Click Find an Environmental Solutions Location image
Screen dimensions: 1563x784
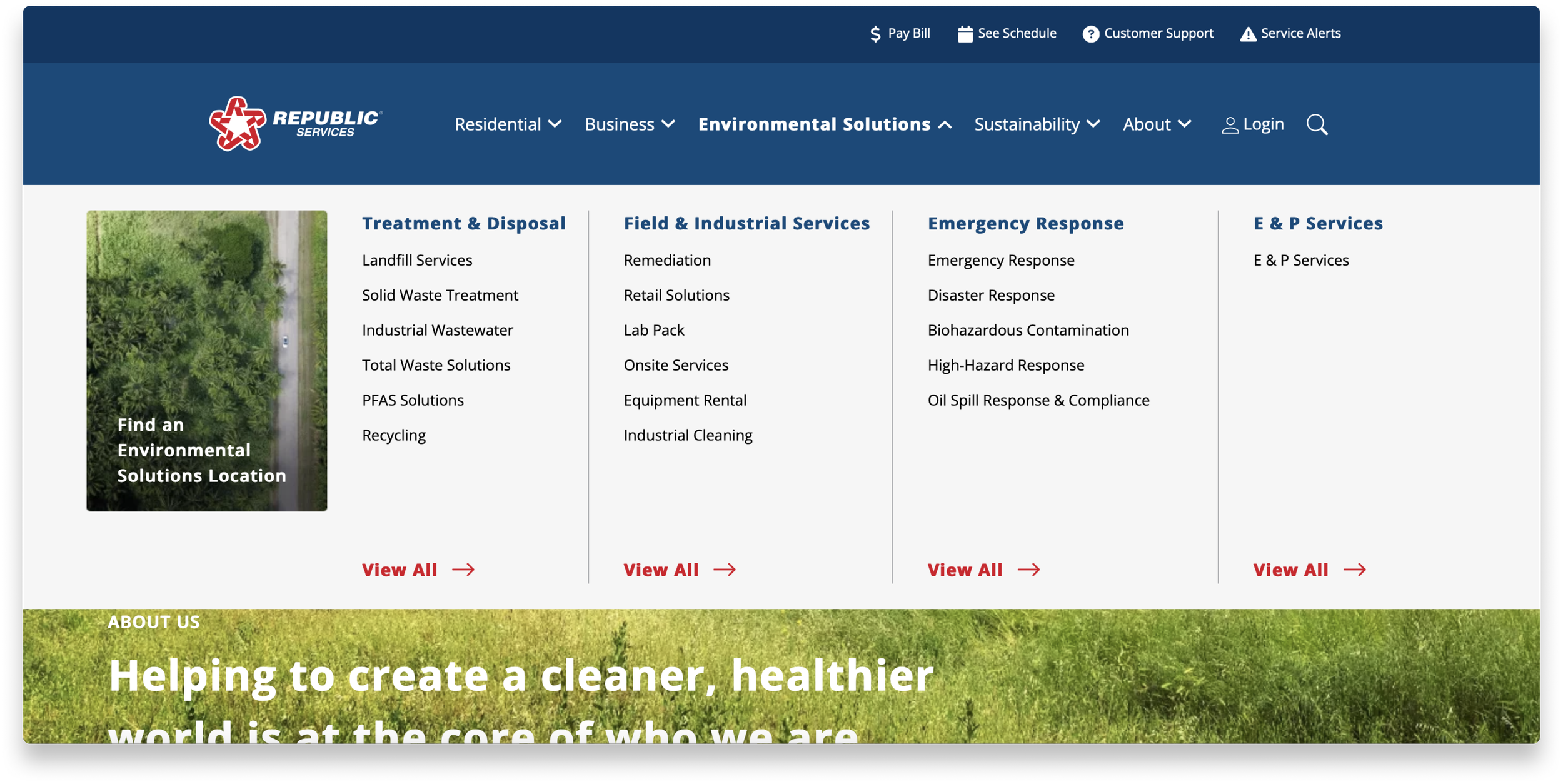(206, 361)
